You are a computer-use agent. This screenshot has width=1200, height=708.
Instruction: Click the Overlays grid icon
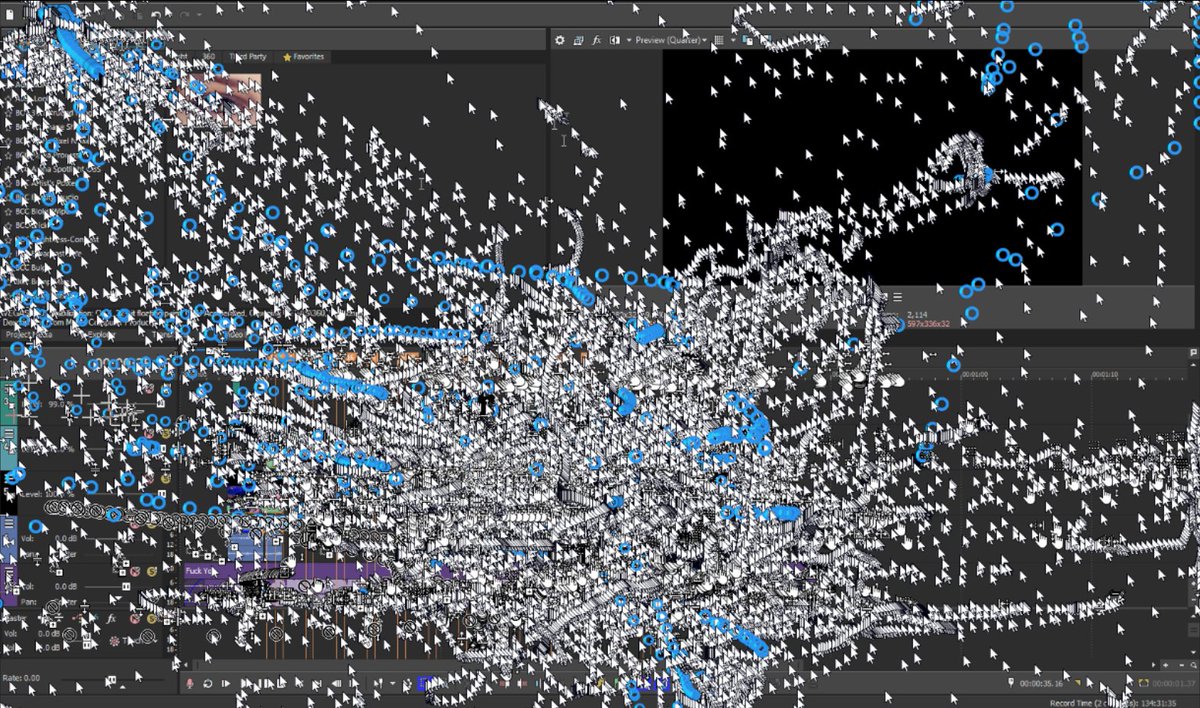719,40
